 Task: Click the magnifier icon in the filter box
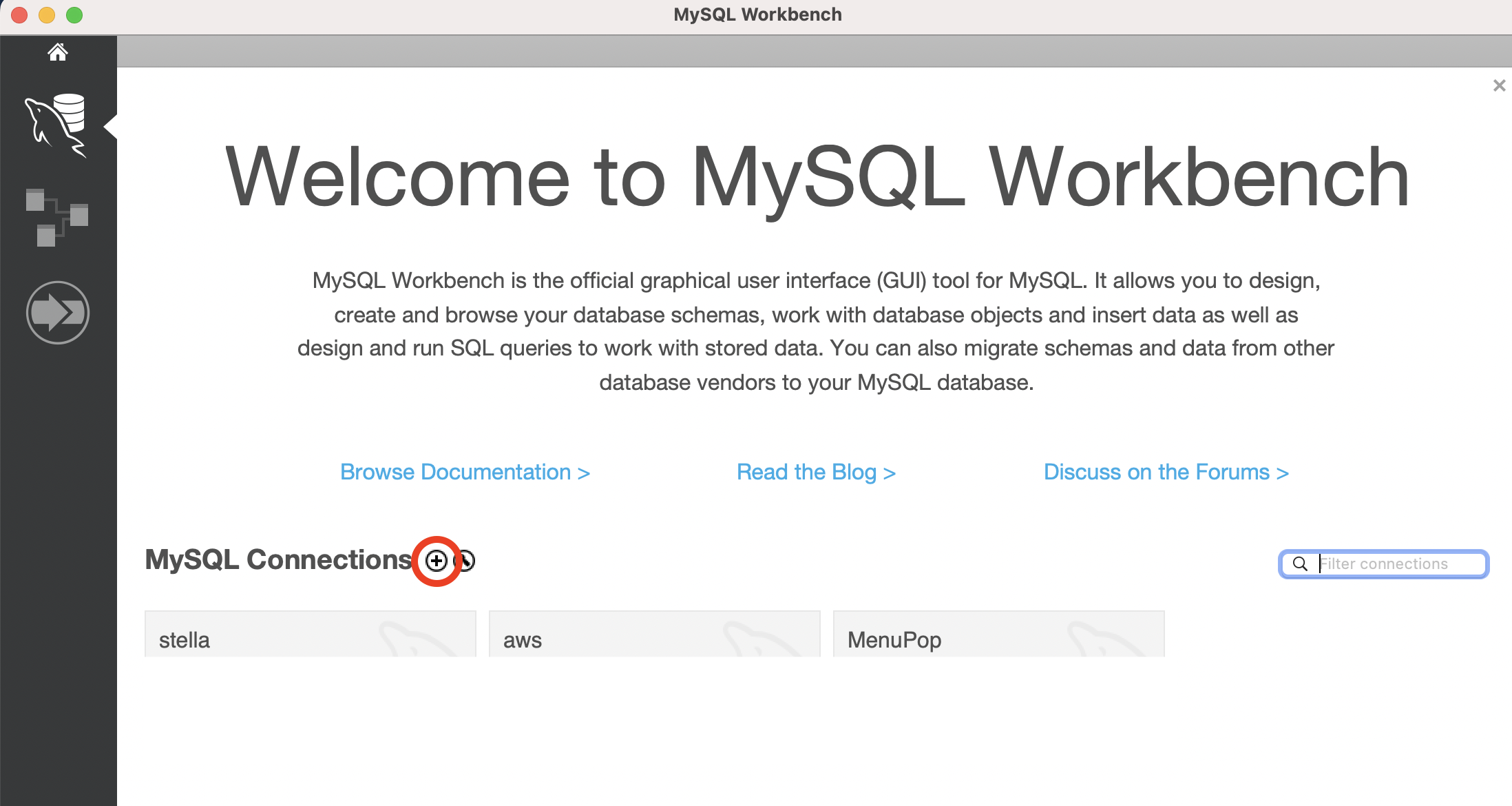pyautogui.click(x=1300, y=564)
